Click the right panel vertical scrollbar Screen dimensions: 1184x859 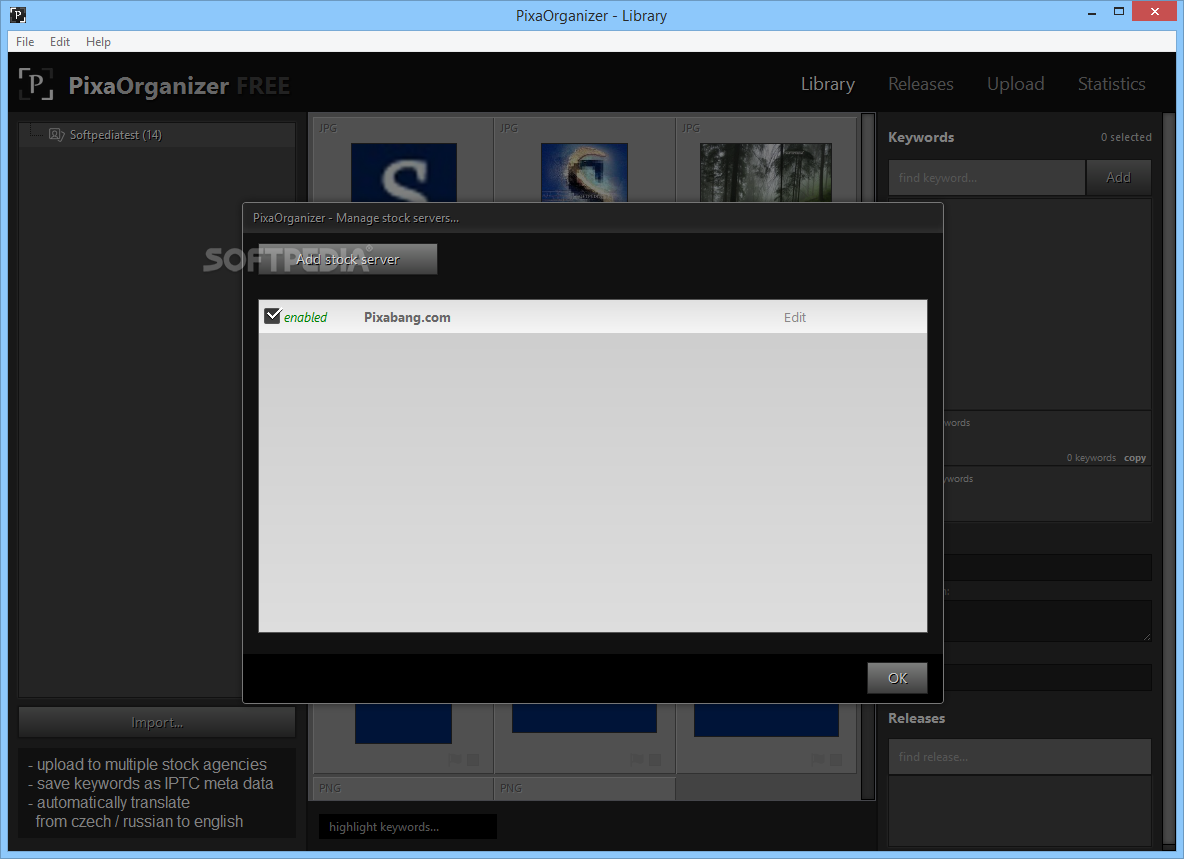(1169, 480)
